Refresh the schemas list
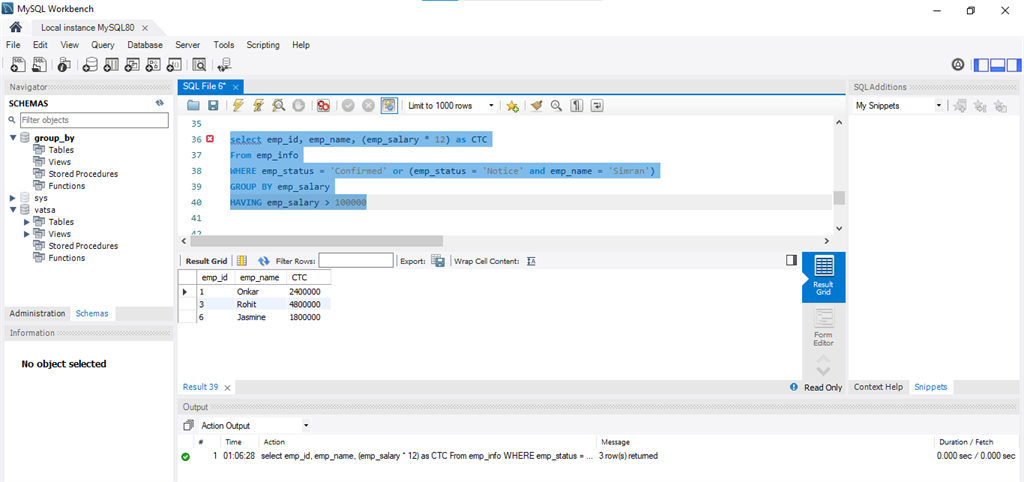Viewport: 1024px width, 482px height. [159, 103]
